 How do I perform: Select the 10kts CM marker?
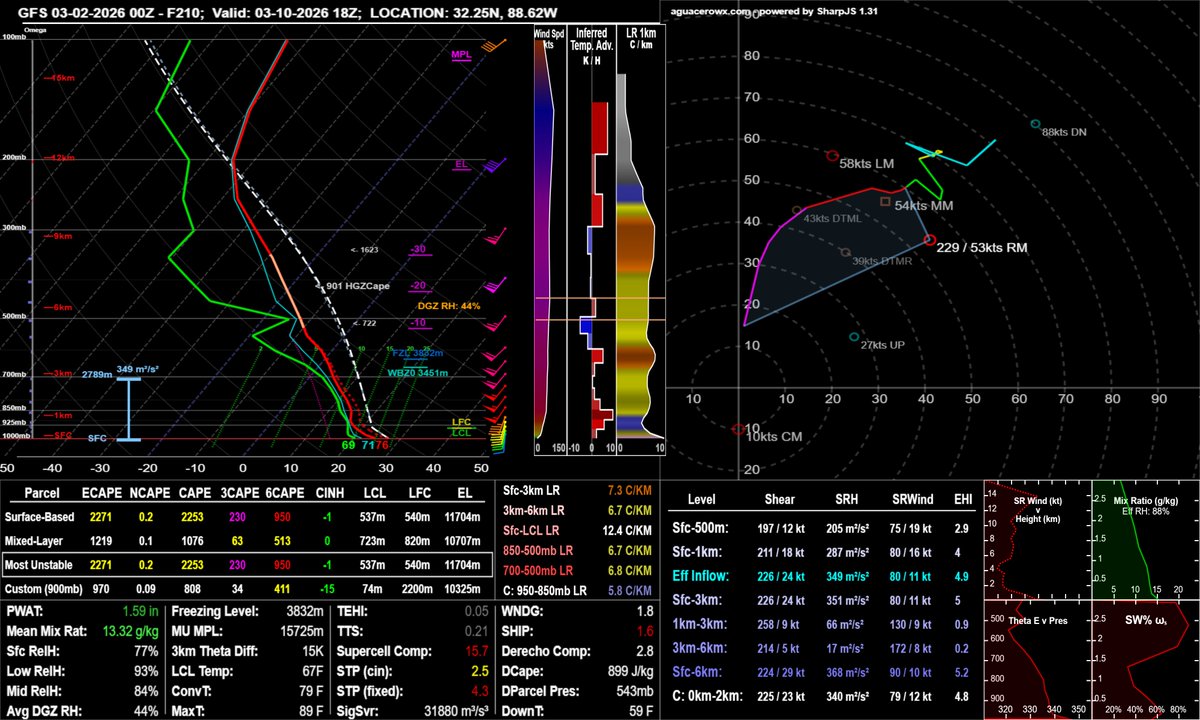(738, 428)
